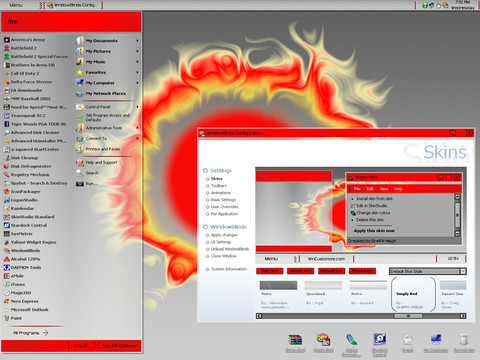Click Help menu in skin preview

point(398,189)
